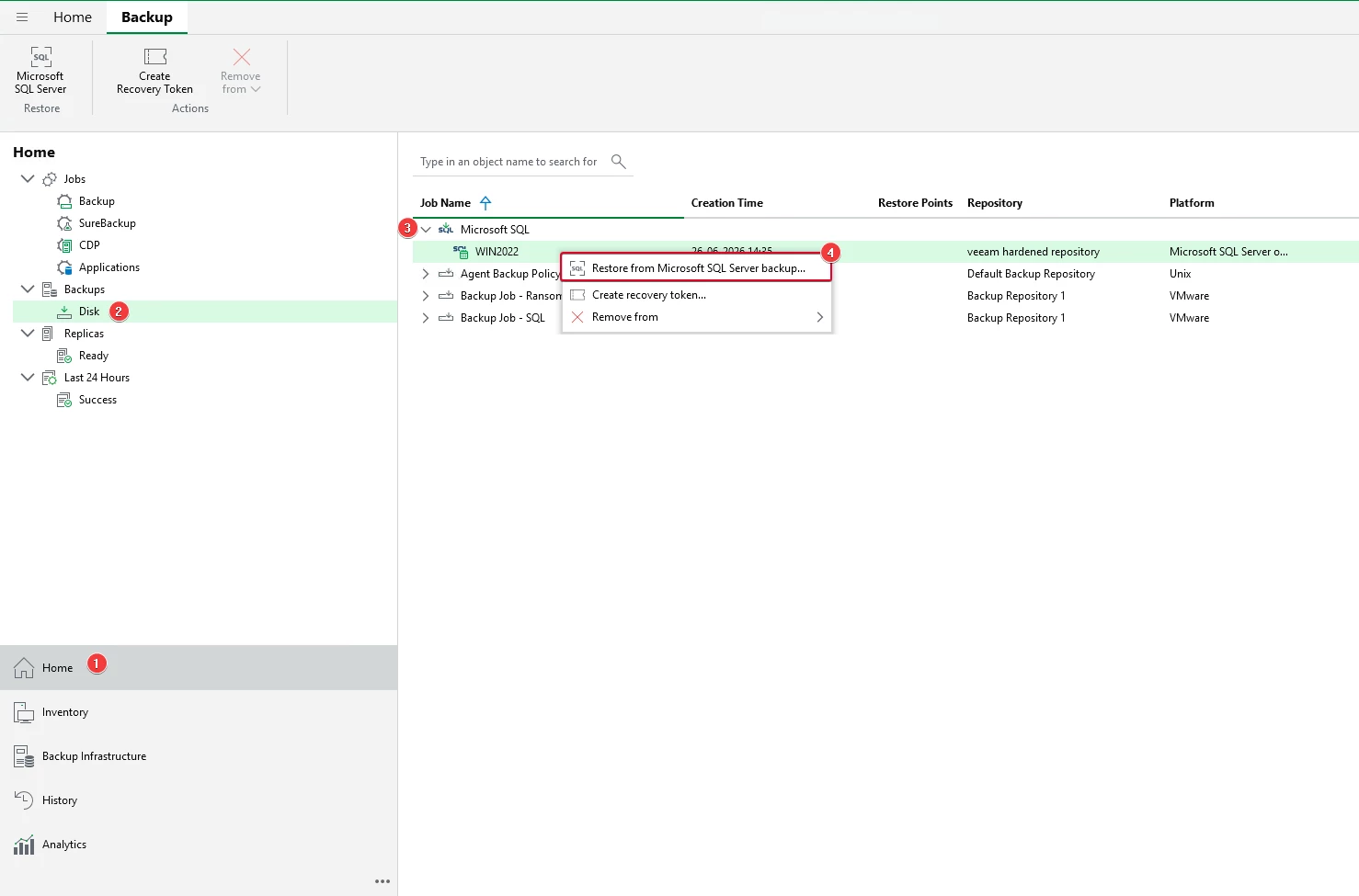1359x896 pixels.
Task: Focus the object name search field
Action: [x=509, y=162]
